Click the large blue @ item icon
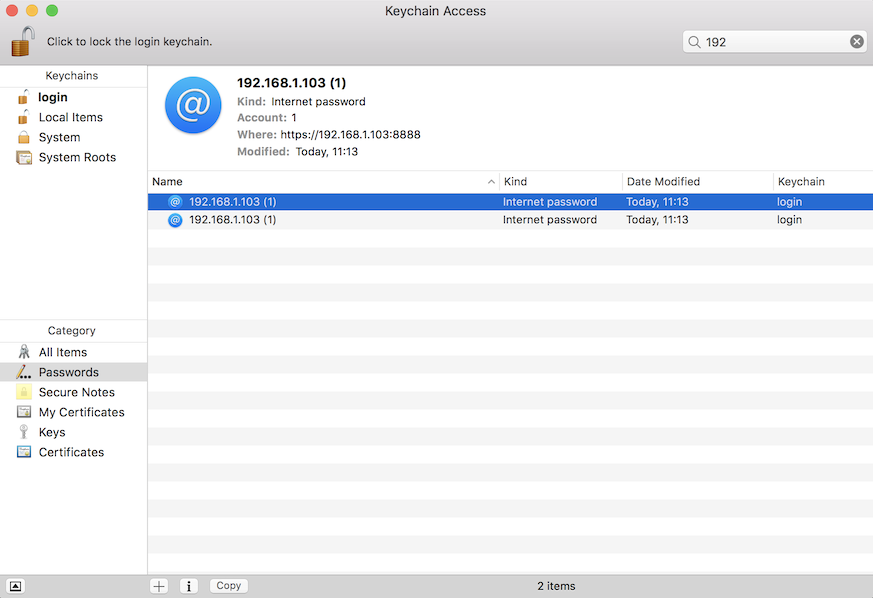The height and width of the screenshot is (598, 873). [193, 105]
